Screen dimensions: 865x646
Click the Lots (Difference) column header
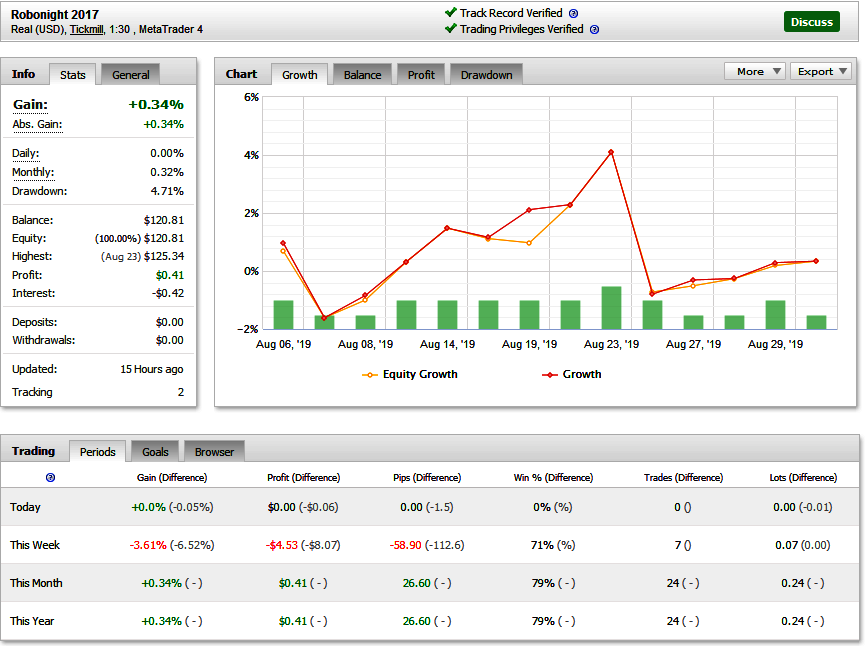click(x=803, y=478)
